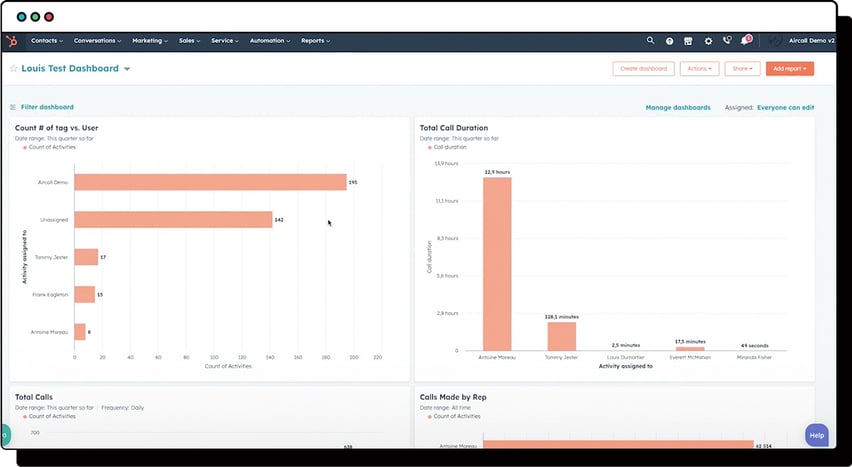
Task: Click the filter icon beside Filter dashboard
Action: click(13, 107)
